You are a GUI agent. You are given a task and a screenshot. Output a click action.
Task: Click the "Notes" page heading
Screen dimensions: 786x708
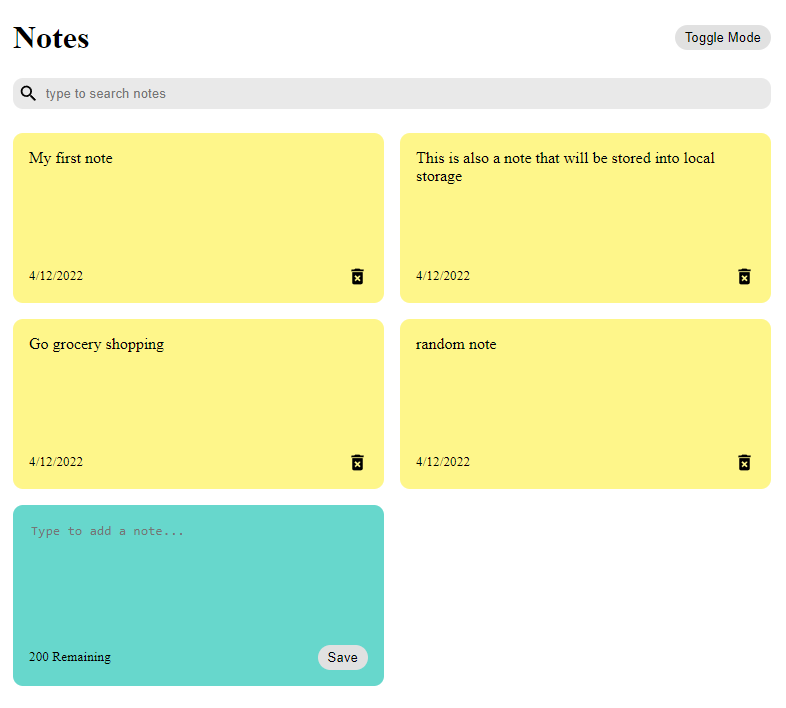[x=51, y=38]
